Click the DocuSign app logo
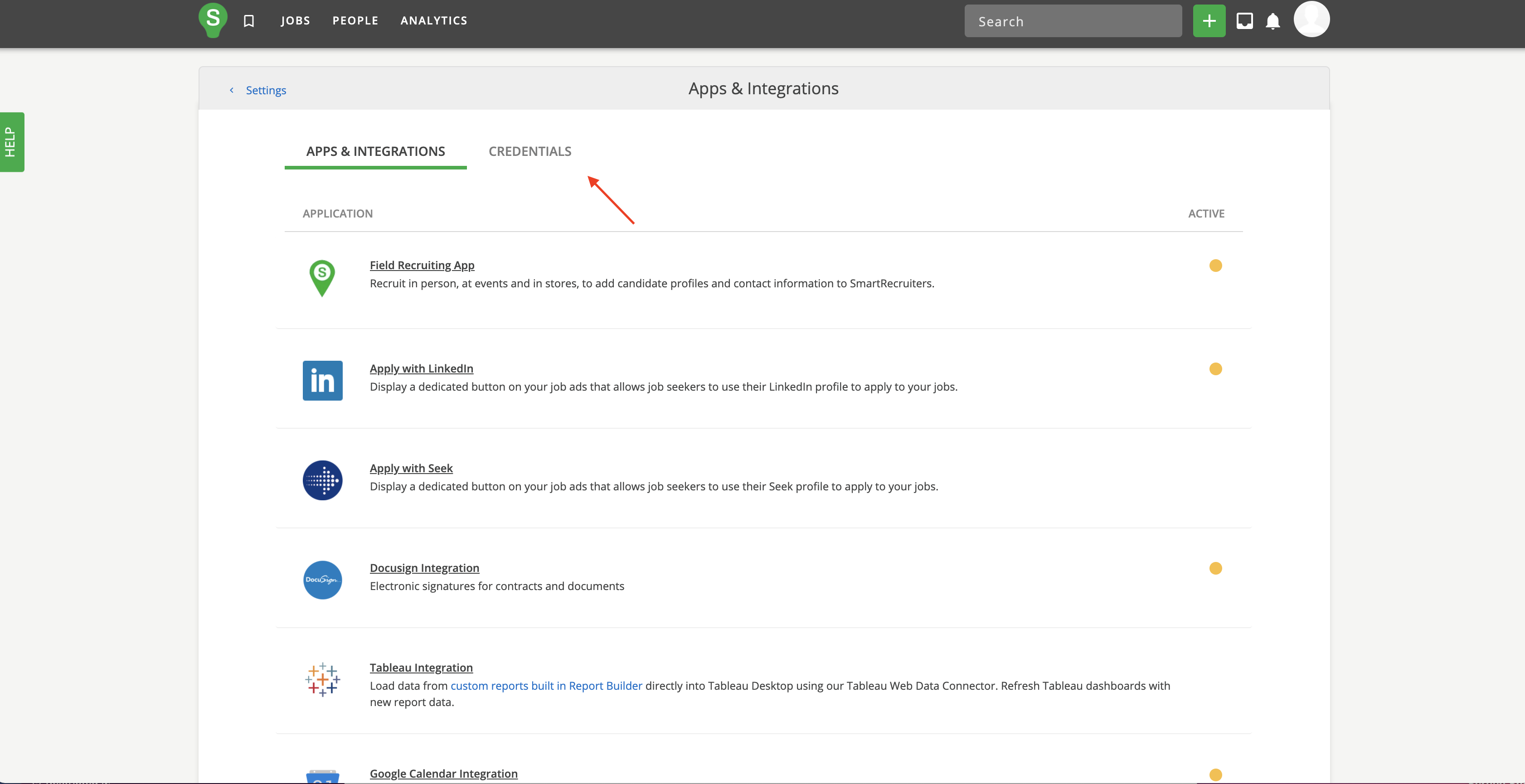1525x784 pixels. [322, 580]
